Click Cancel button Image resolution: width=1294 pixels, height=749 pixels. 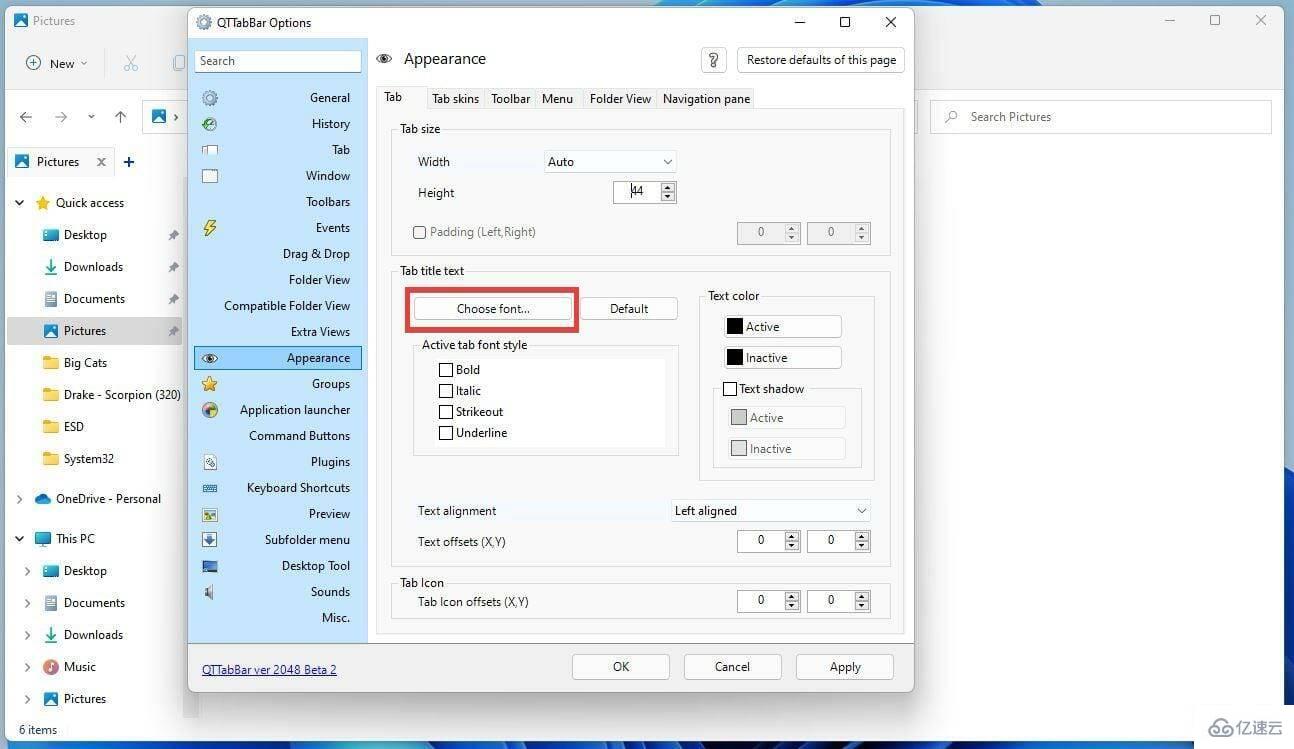(x=732, y=667)
